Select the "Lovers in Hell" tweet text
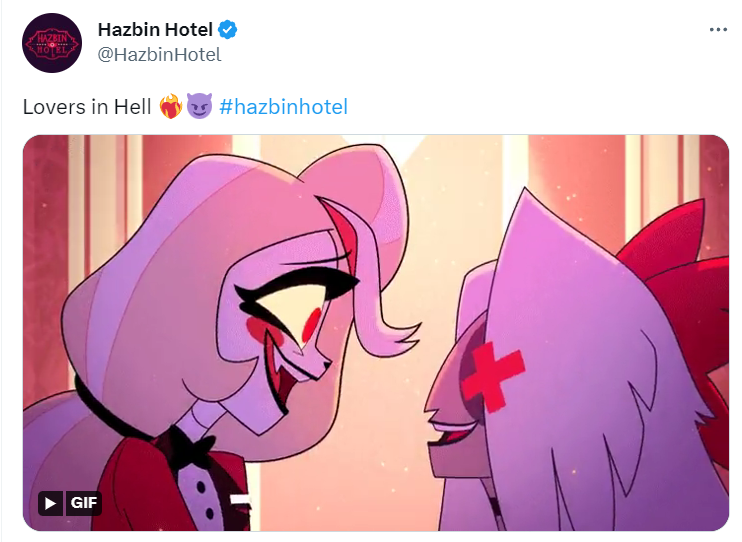Image resolution: width=742 pixels, height=542 pixels. [87, 107]
